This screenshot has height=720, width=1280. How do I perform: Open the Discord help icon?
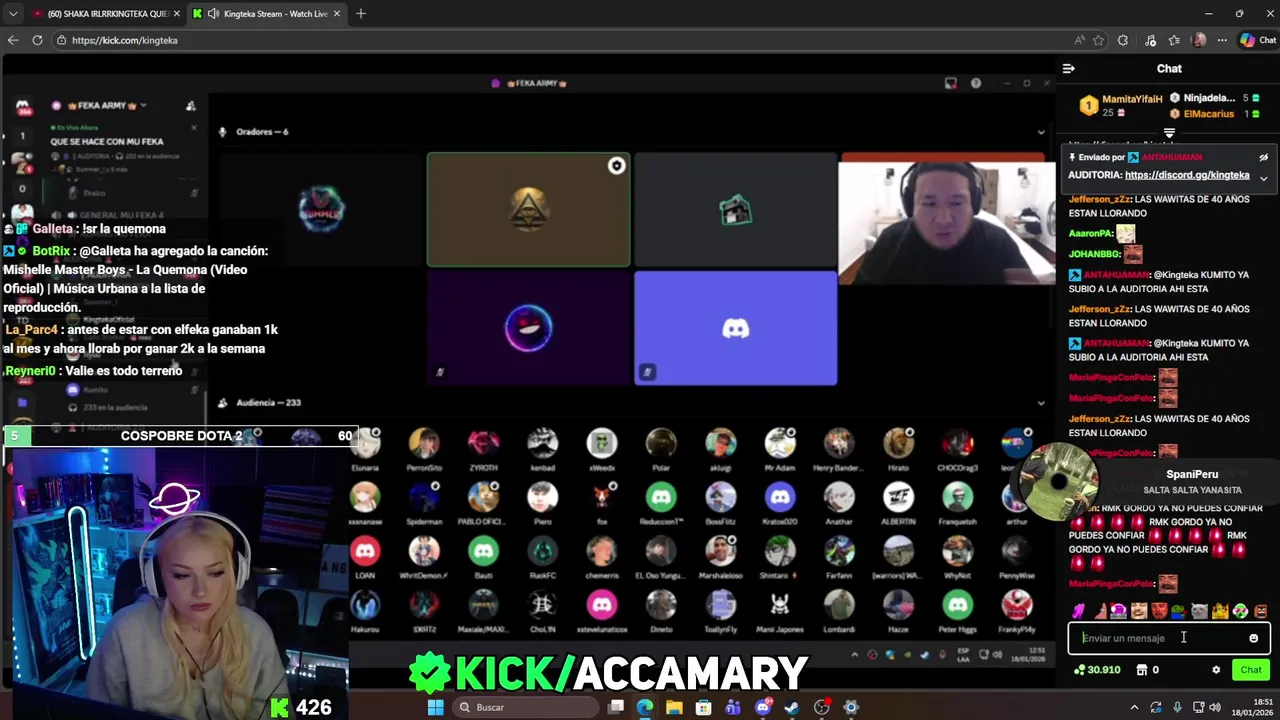coord(976,83)
